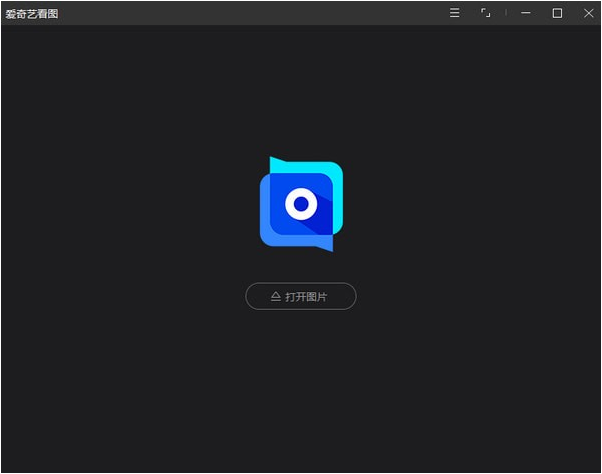Close the 爱奇艺看图 window

click(588, 13)
